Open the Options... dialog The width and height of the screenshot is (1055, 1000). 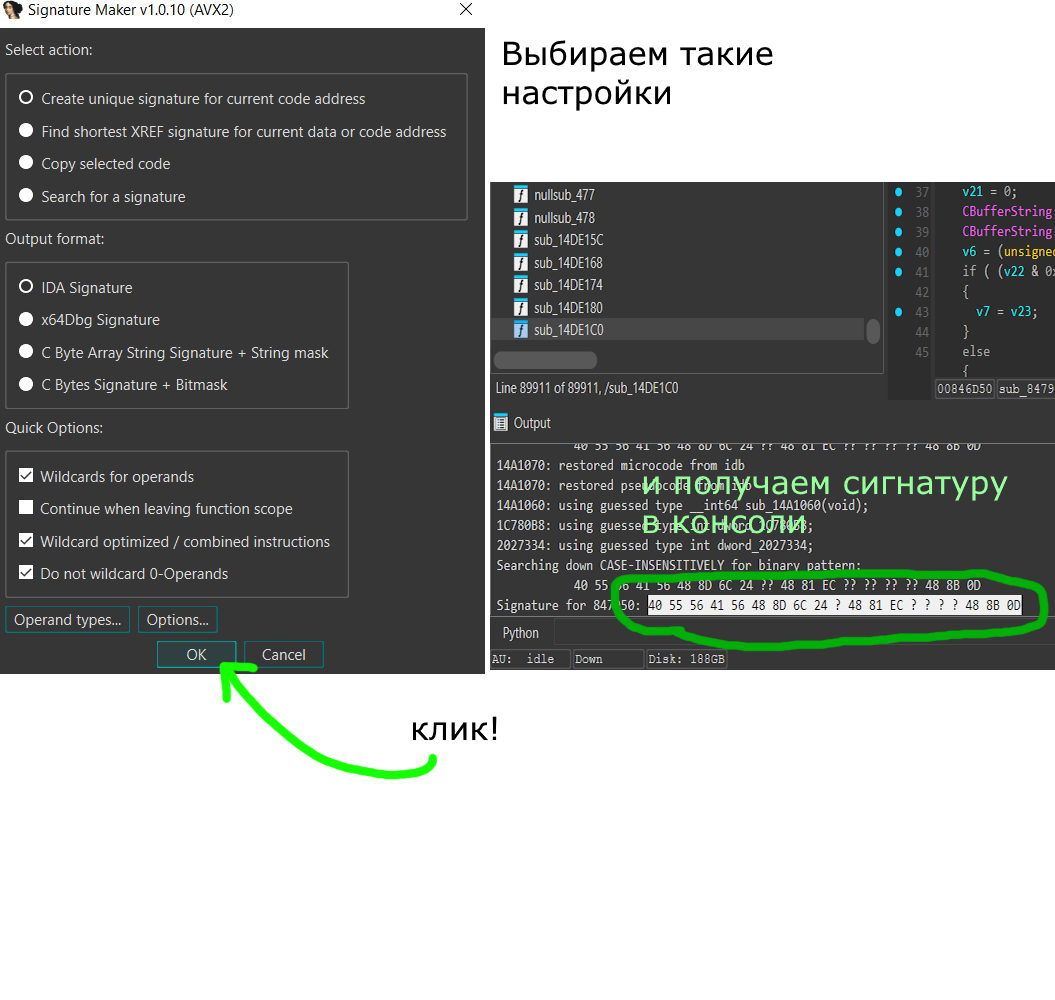click(178, 620)
